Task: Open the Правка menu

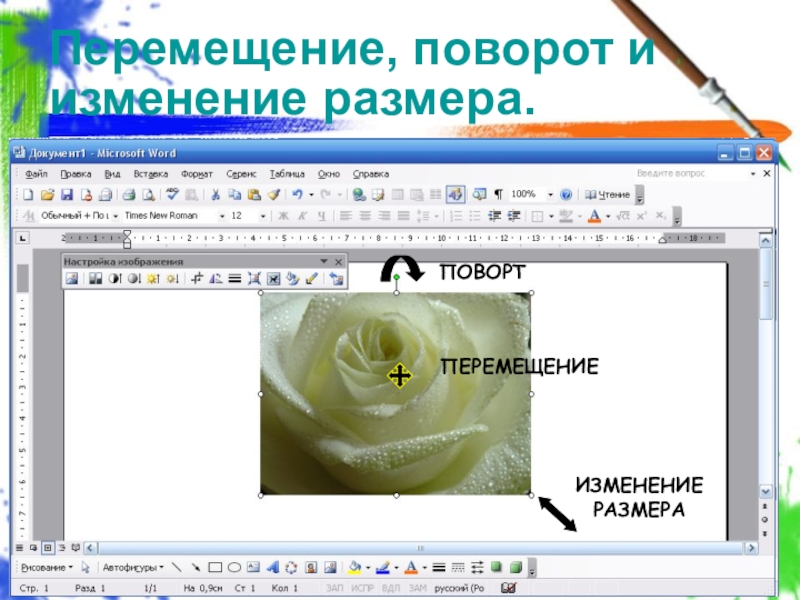Action: pos(76,174)
